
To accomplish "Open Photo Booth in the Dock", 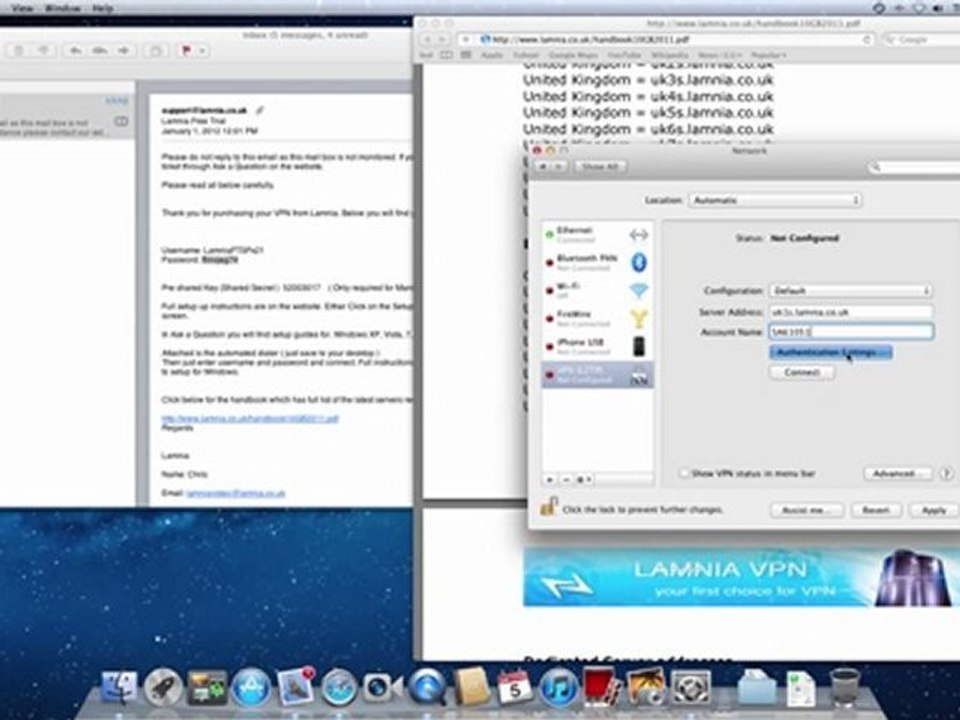I will pos(602,687).
